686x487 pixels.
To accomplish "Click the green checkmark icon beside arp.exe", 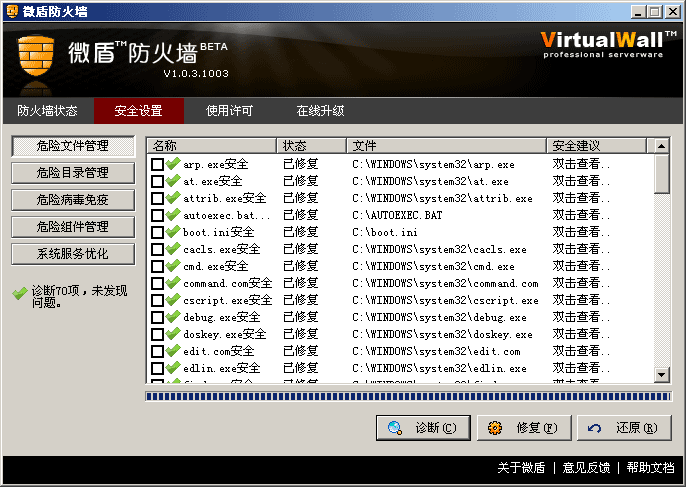I will [173, 164].
